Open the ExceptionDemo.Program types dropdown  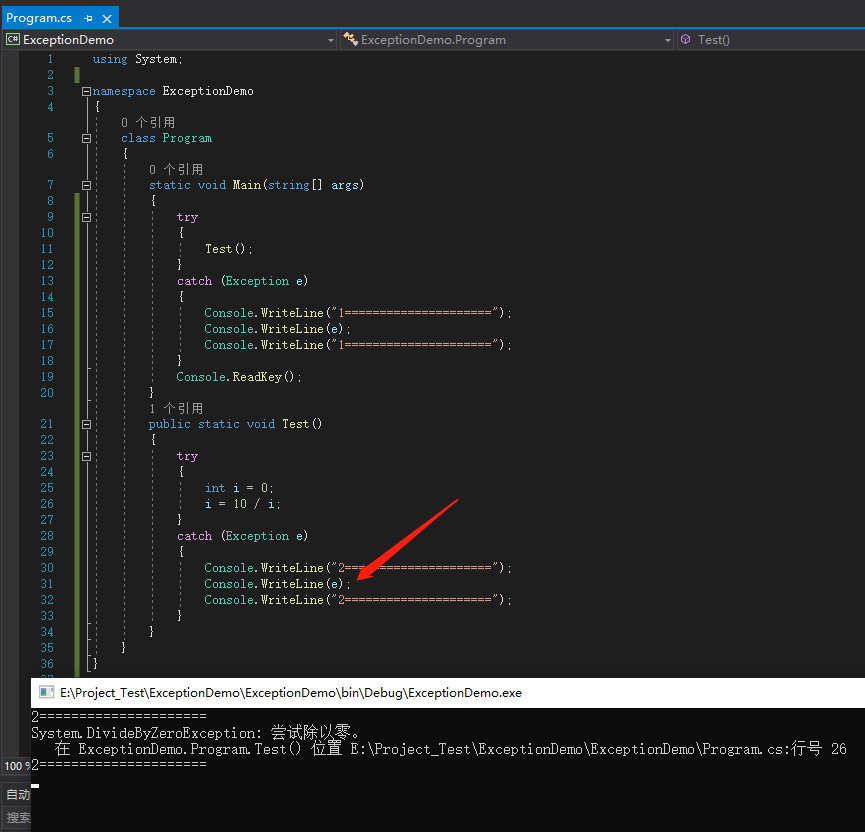point(670,40)
